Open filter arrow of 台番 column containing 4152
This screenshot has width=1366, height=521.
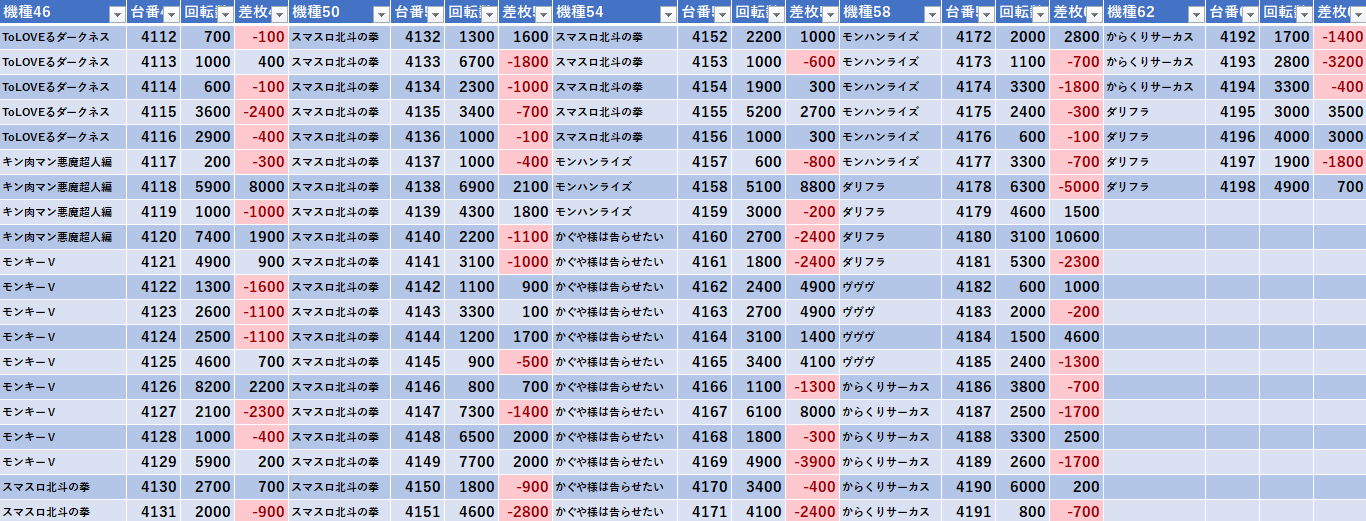tap(722, 14)
